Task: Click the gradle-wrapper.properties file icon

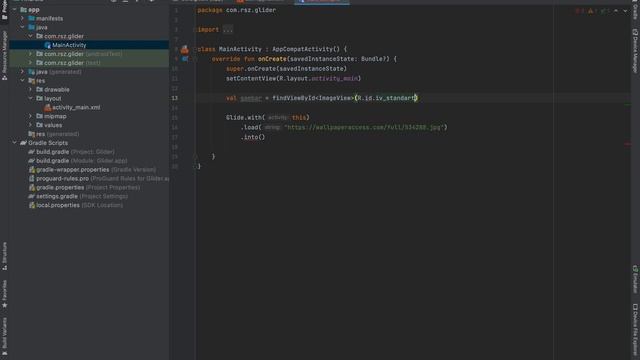Action: click(x=31, y=170)
